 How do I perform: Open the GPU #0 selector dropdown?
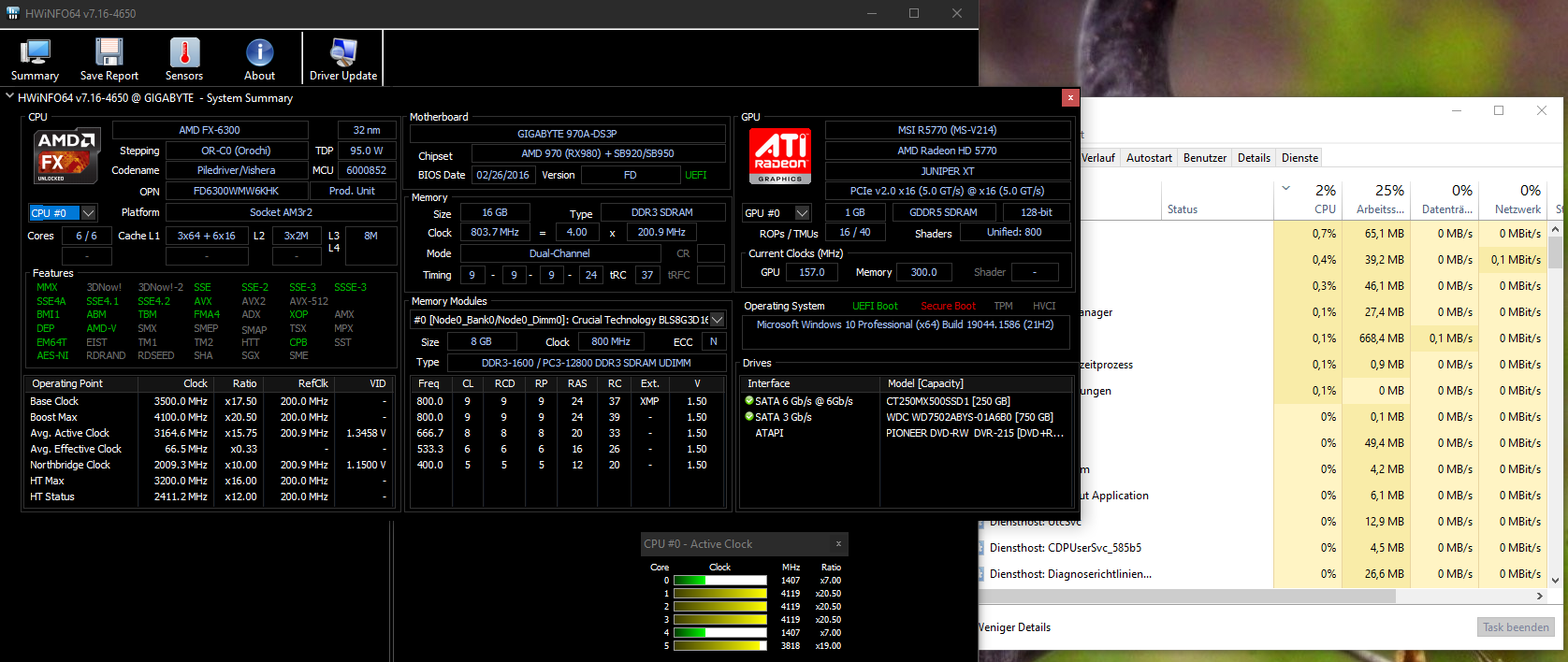(802, 213)
